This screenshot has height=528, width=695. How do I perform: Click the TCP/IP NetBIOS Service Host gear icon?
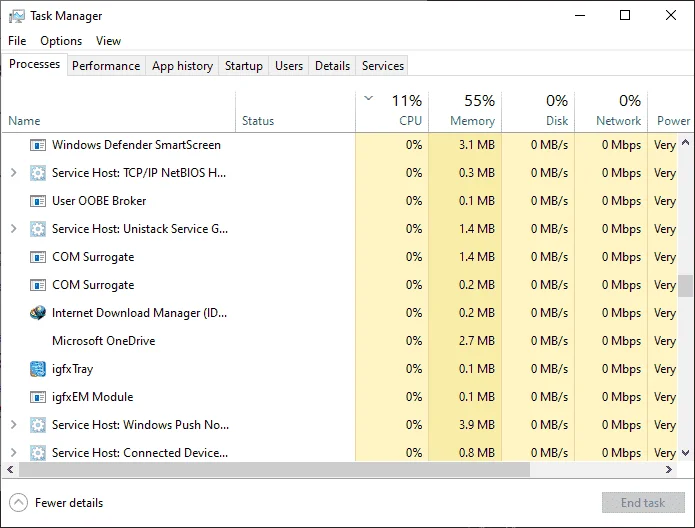38,173
